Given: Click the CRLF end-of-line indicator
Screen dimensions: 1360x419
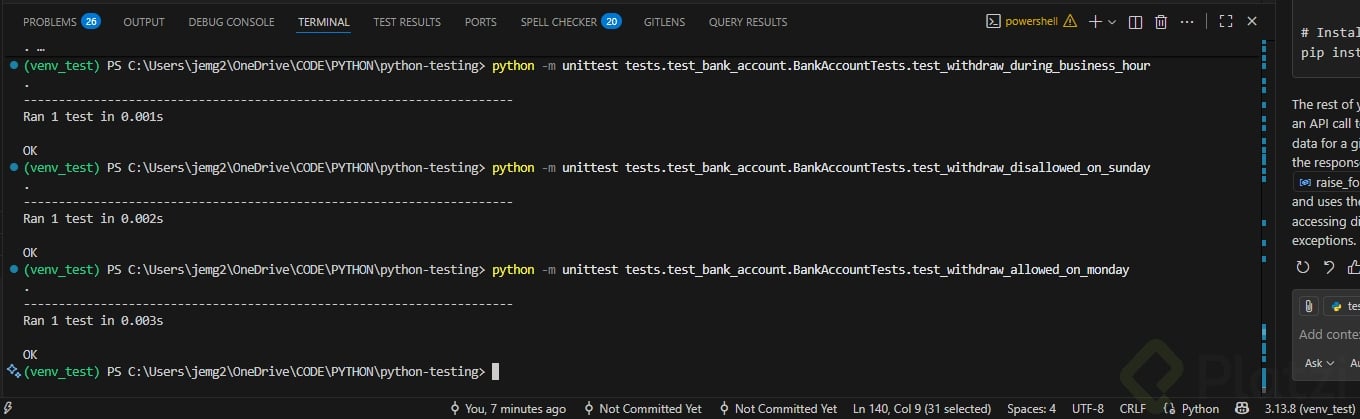Looking at the screenshot, I should pyautogui.click(x=1133, y=408).
